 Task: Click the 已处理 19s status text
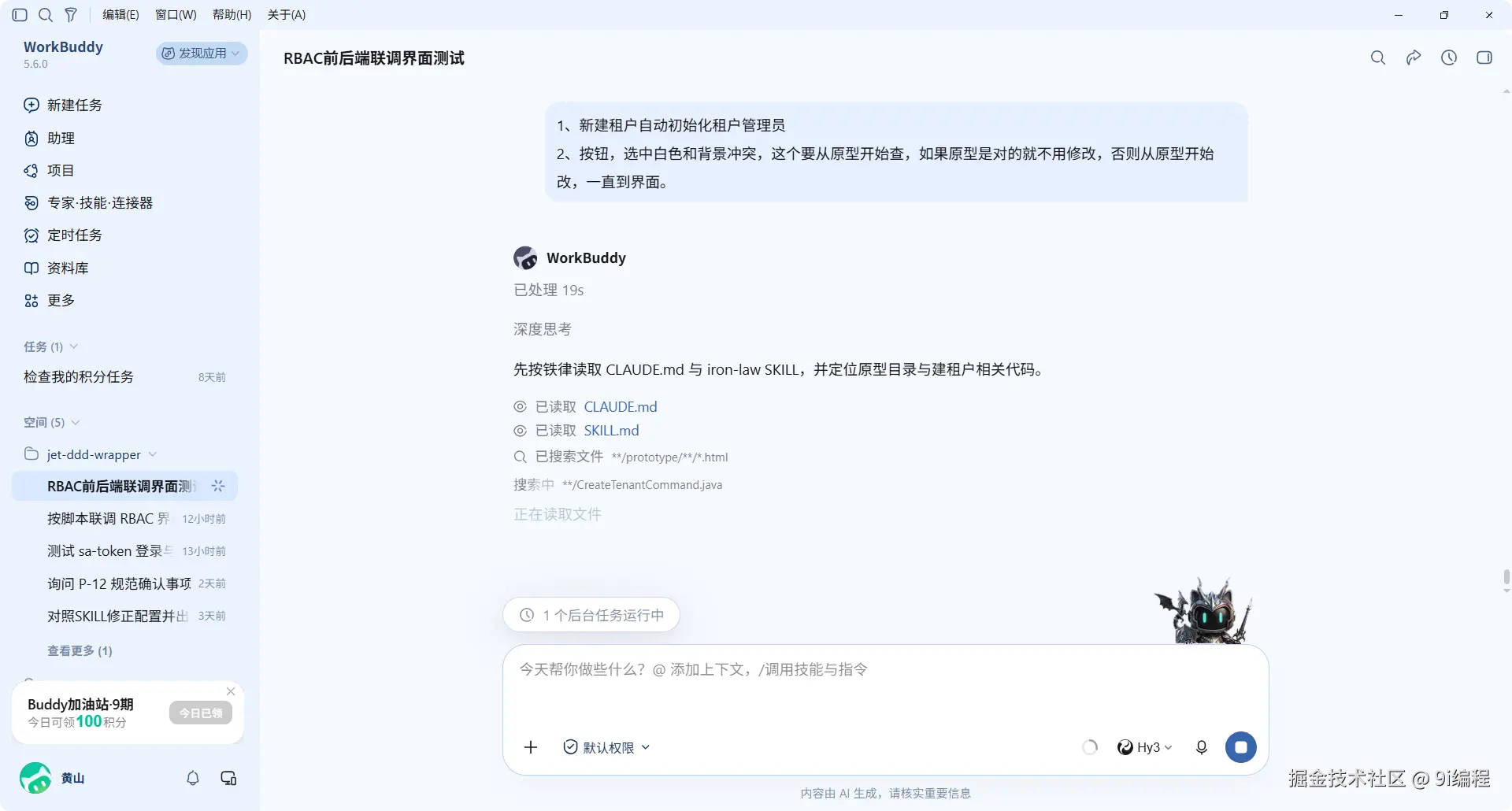click(x=549, y=290)
